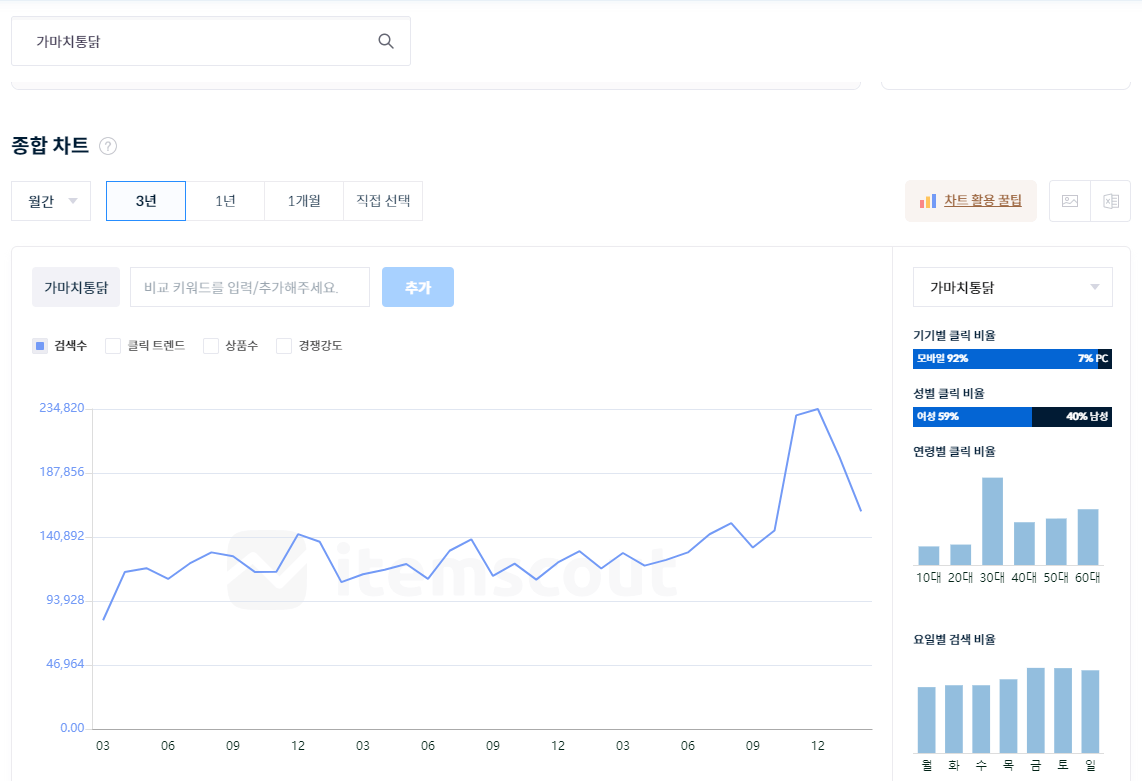
Task: Choose the 직접 선택 range tab
Action: pyautogui.click(x=383, y=201)
